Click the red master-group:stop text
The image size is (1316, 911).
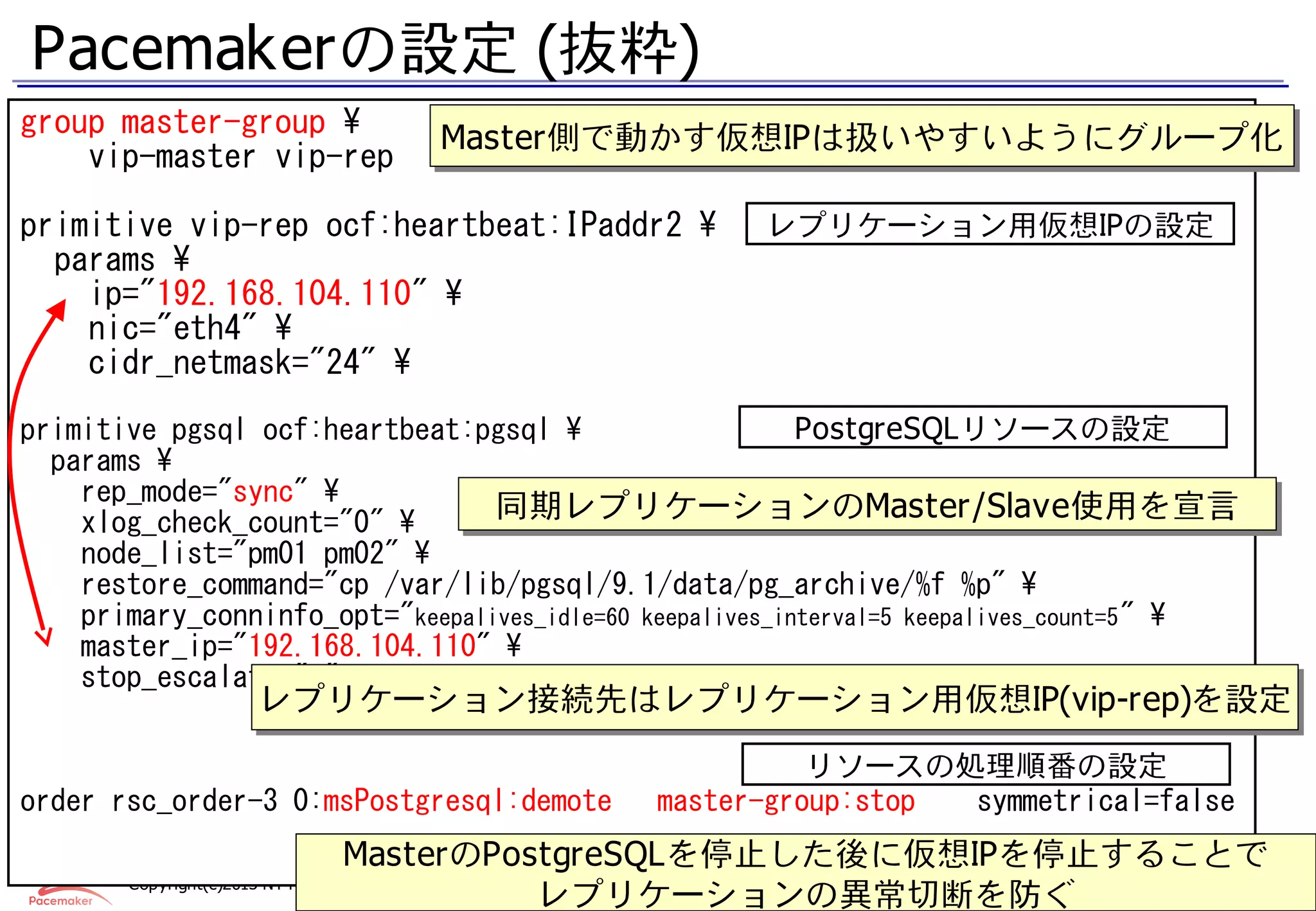coord(785,801)
